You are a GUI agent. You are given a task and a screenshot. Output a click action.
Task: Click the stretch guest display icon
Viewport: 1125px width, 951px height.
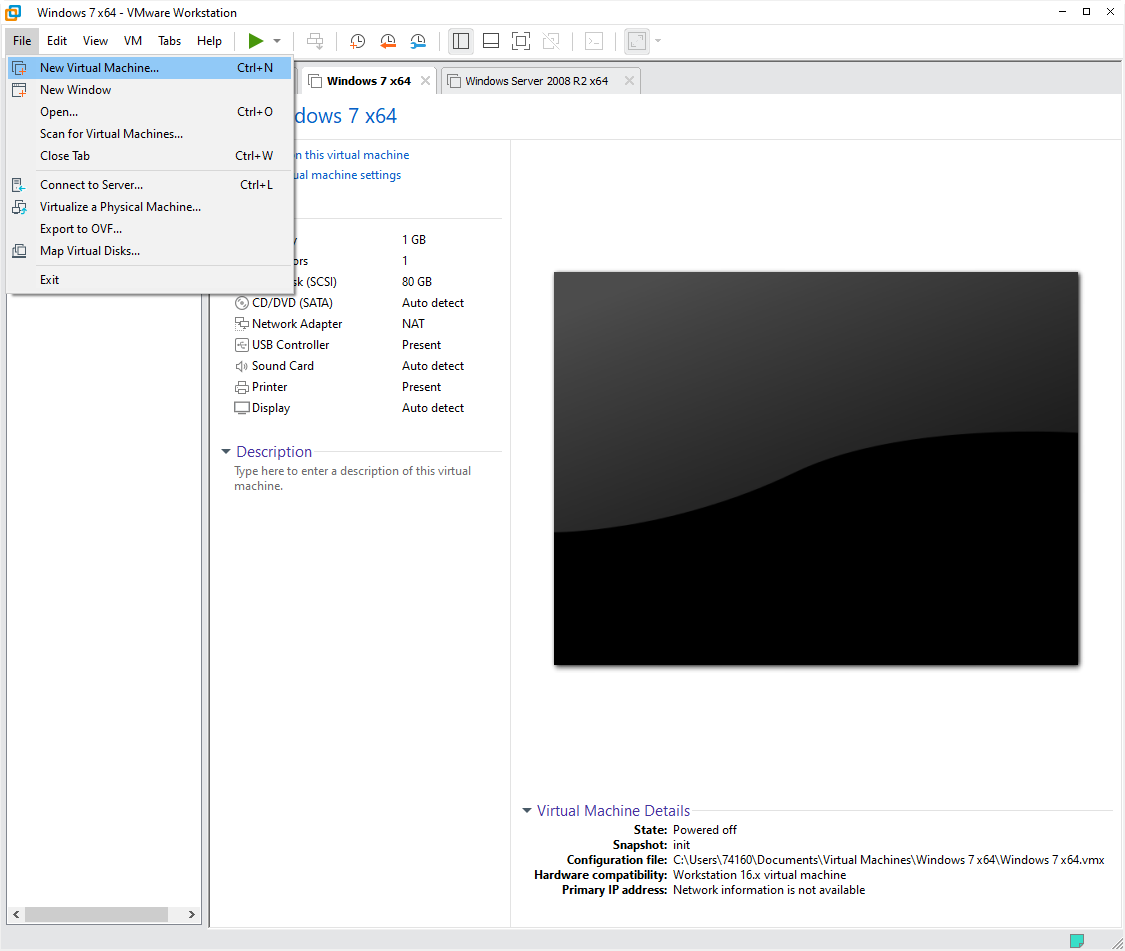(637, 41)
